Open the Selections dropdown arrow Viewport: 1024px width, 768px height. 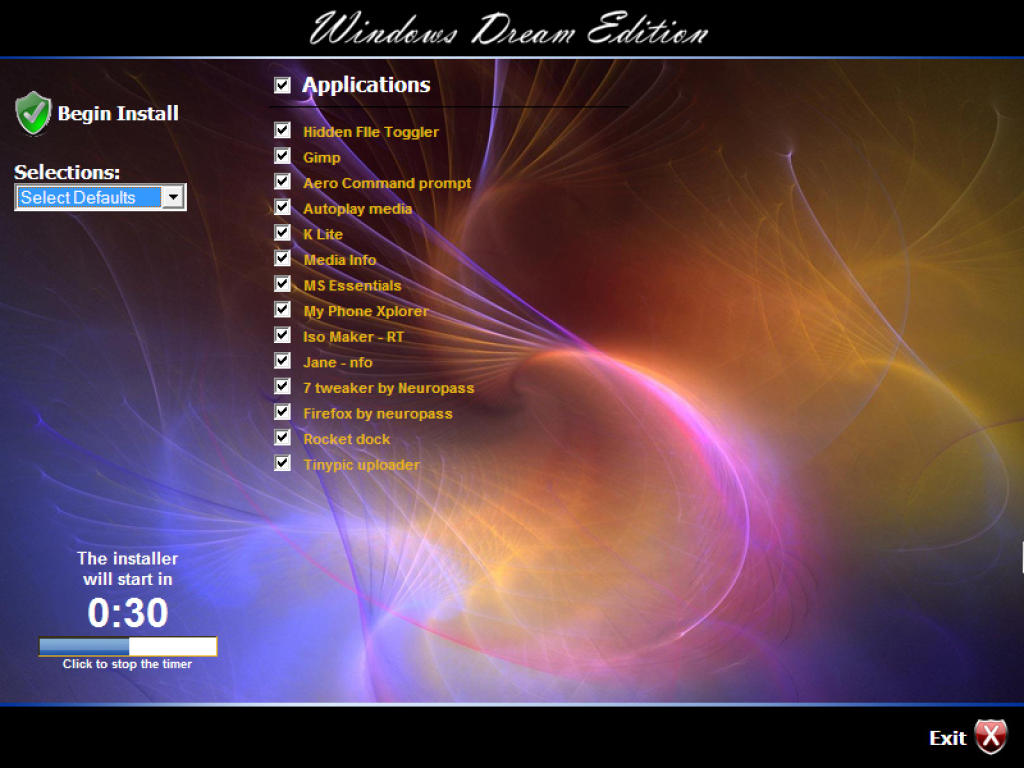173,197
